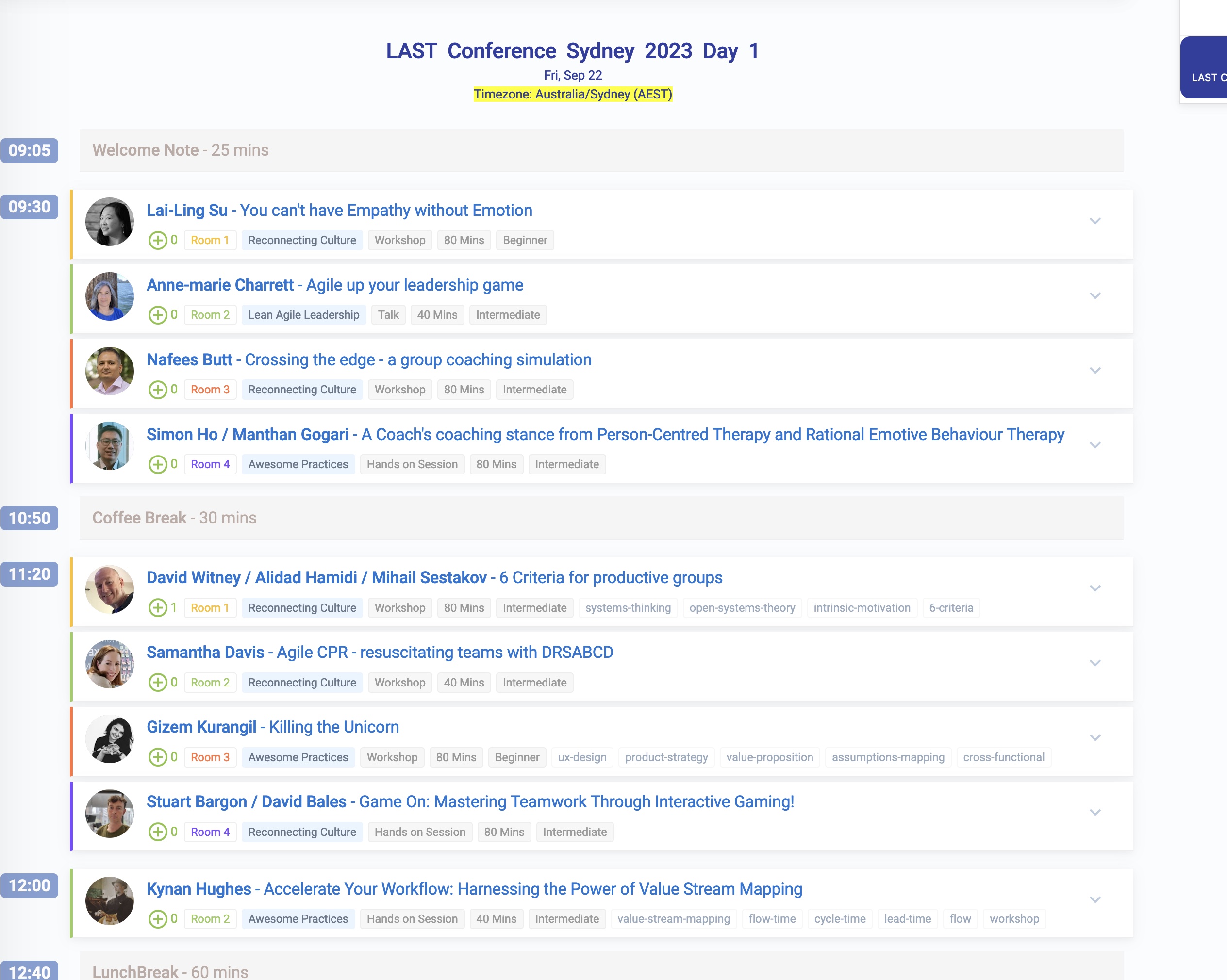Click value-stream-mapping tag

click(x=673, y=918)
